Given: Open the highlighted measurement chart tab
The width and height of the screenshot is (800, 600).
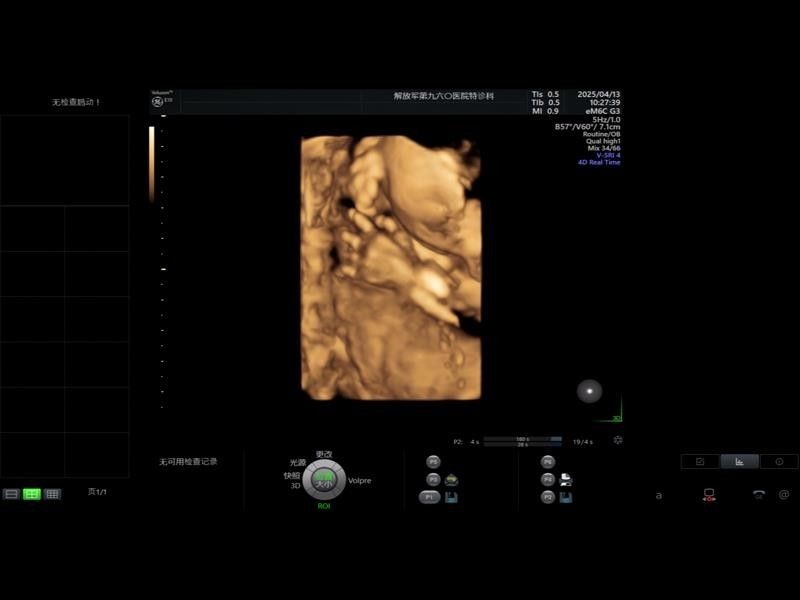Looking at the screenshot, I should click(739, 461).
